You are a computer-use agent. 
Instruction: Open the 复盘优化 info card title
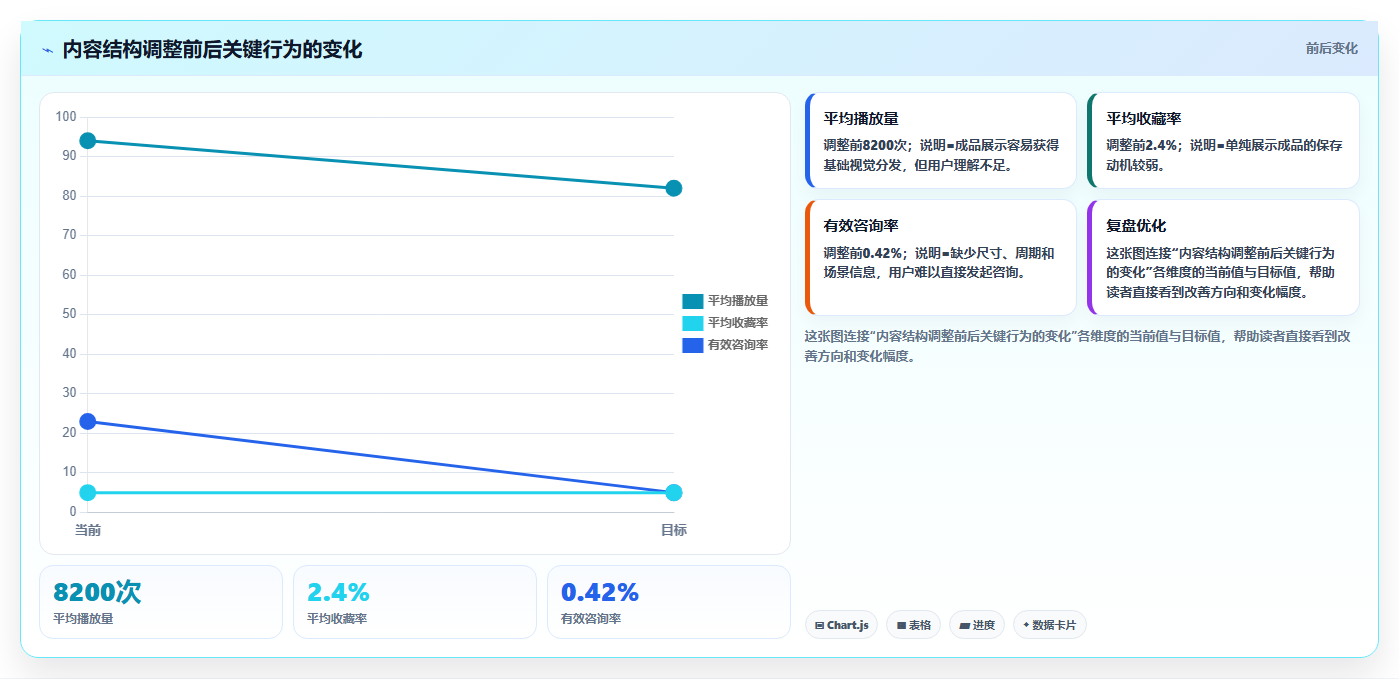pyautogui.click(x=1136, y=226)
